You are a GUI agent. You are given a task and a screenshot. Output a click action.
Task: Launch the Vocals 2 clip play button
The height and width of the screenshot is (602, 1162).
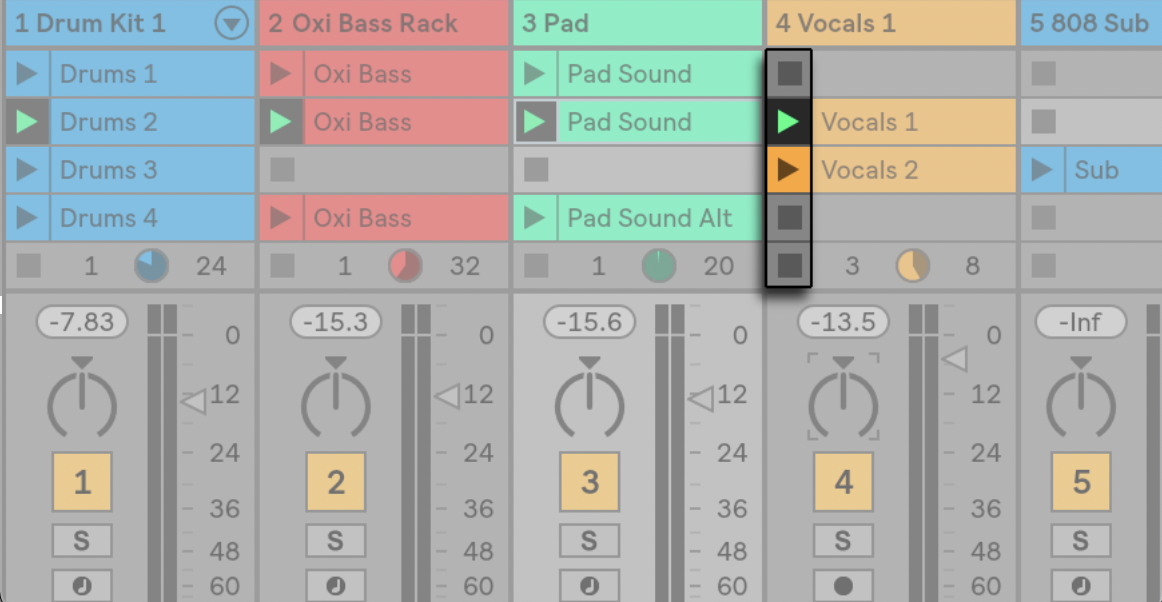click(x=789, y=170)
